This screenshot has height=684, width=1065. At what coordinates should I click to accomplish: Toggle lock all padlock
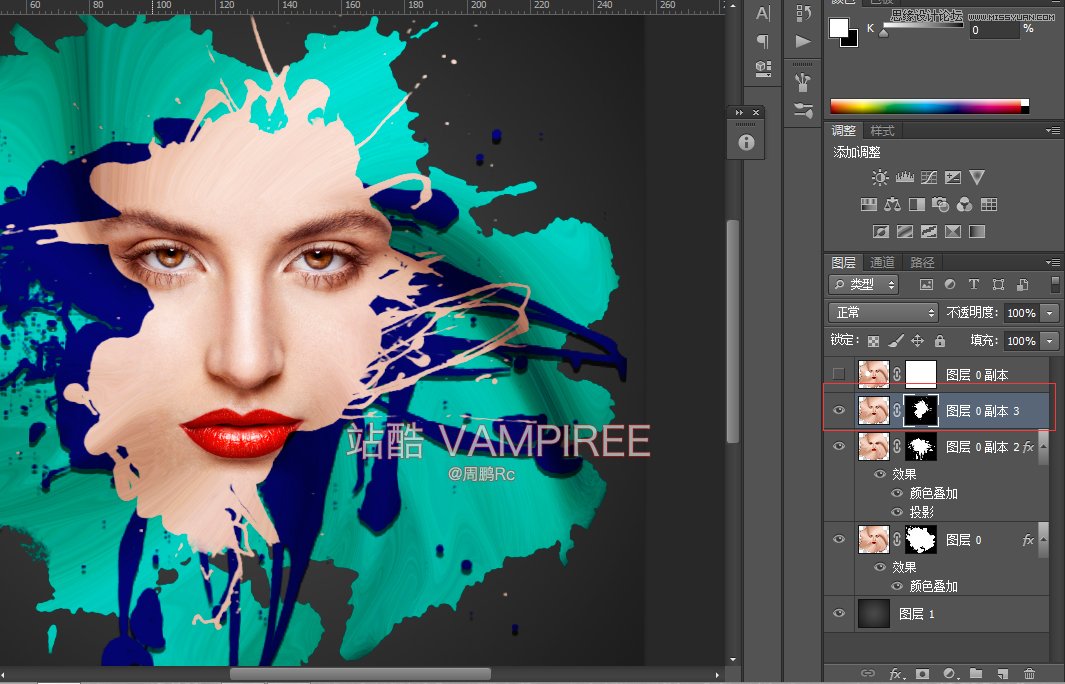939,340
